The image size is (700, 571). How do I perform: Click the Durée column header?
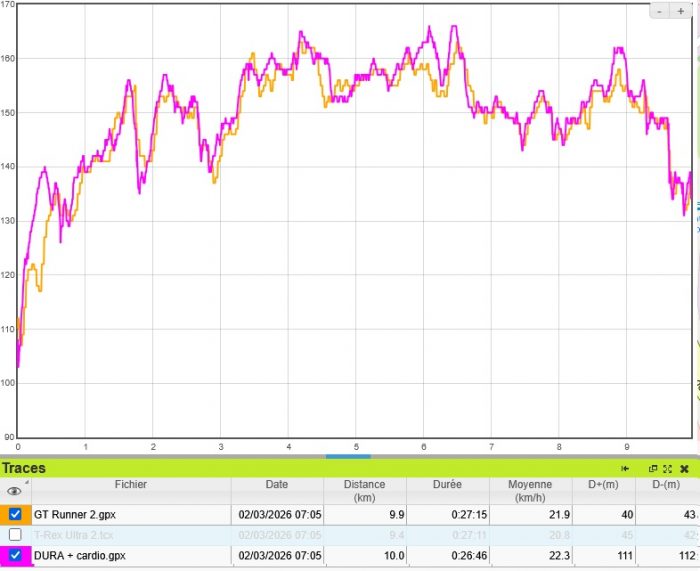tap(447, 485)
